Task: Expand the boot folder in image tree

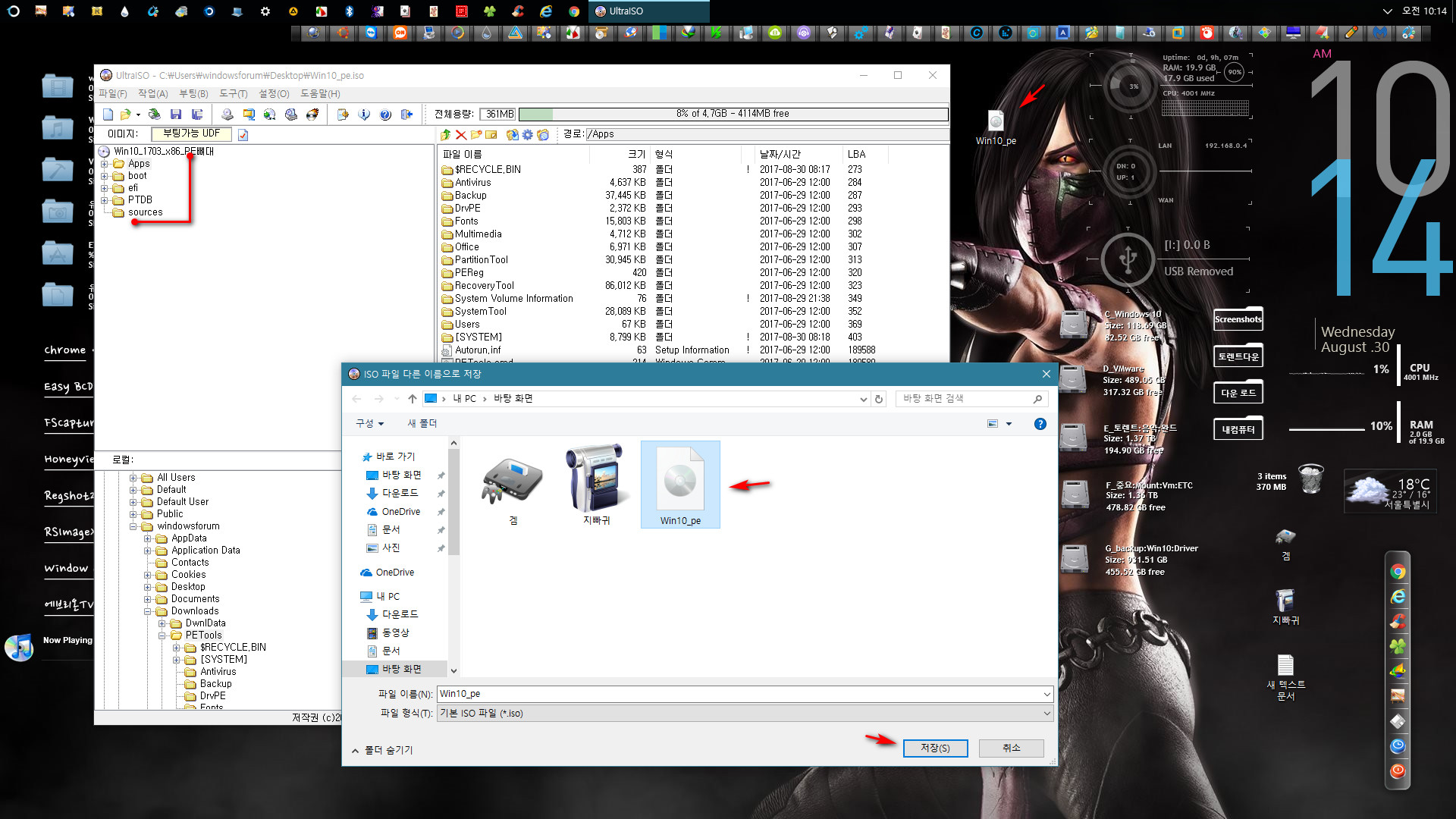Action: coord(105,176)
